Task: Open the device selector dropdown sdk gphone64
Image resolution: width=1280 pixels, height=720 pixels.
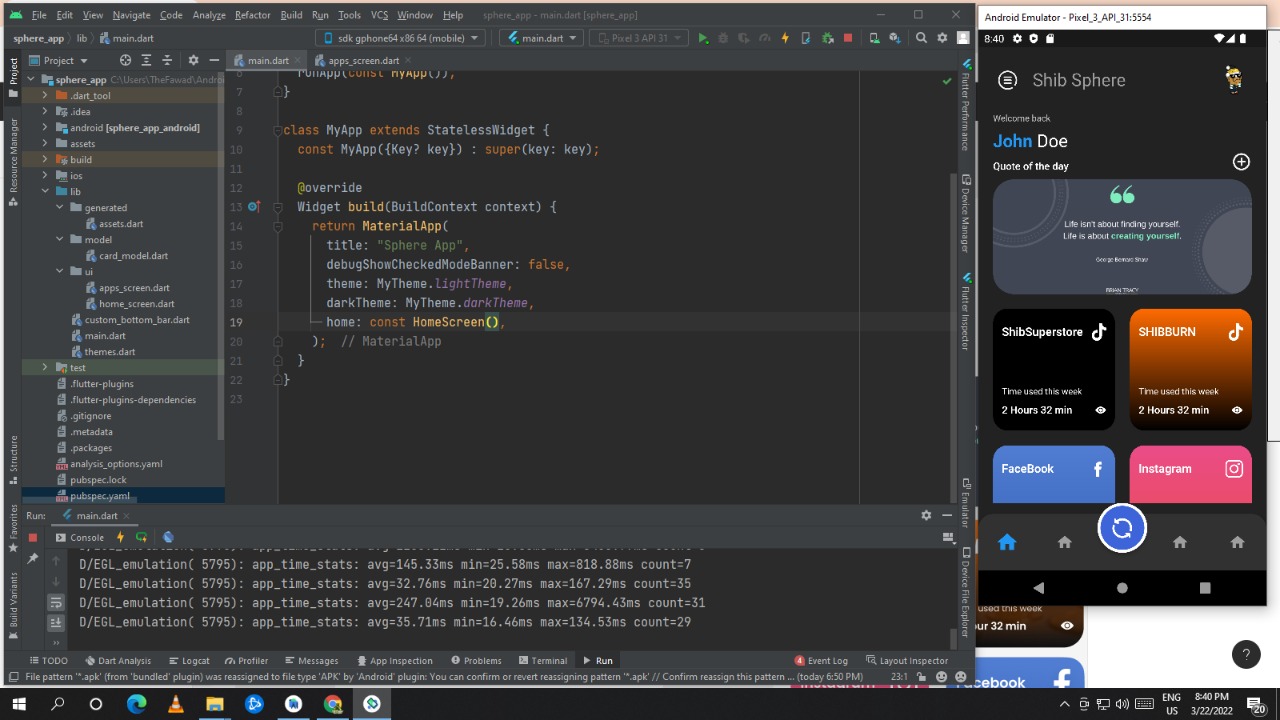Action: [x=400, y=38]
